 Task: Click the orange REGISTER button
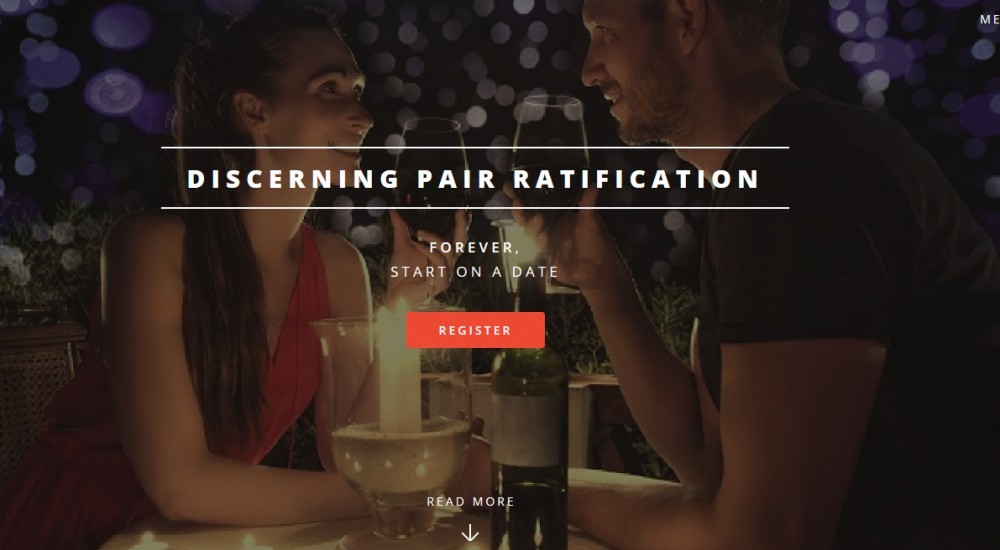[x=475, y=330]
